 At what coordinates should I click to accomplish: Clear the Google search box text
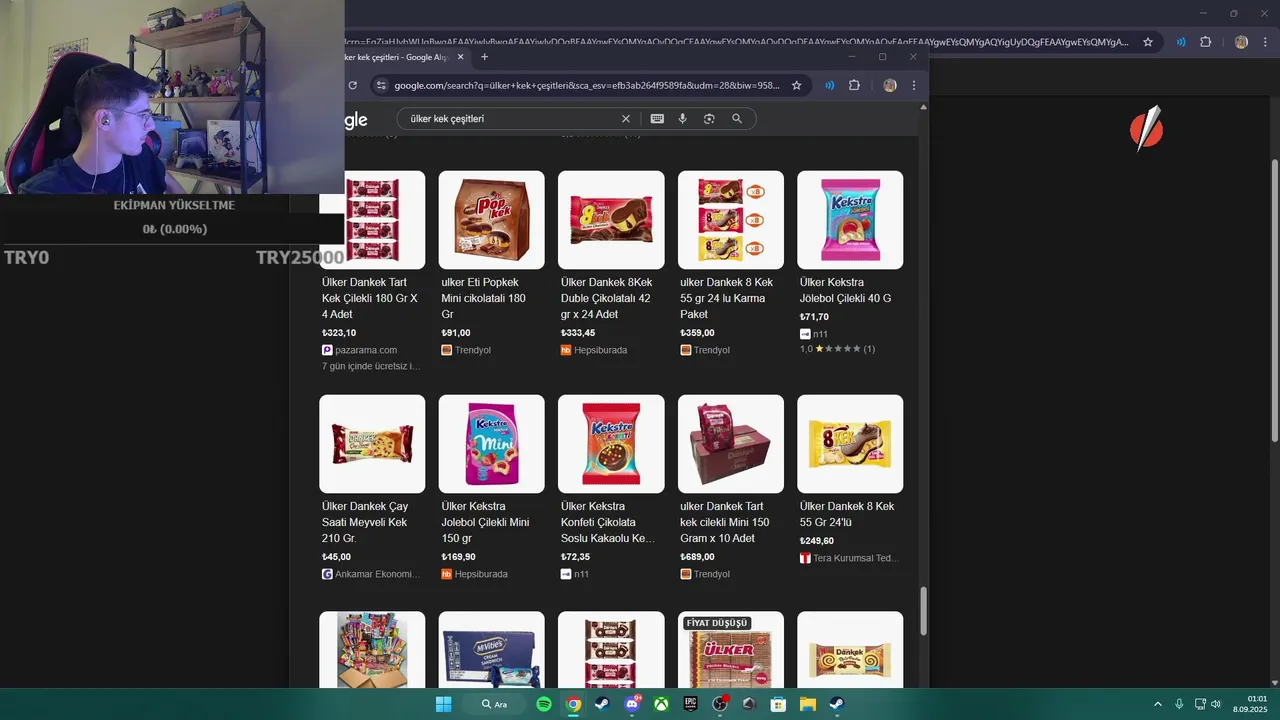coord(626,118)
